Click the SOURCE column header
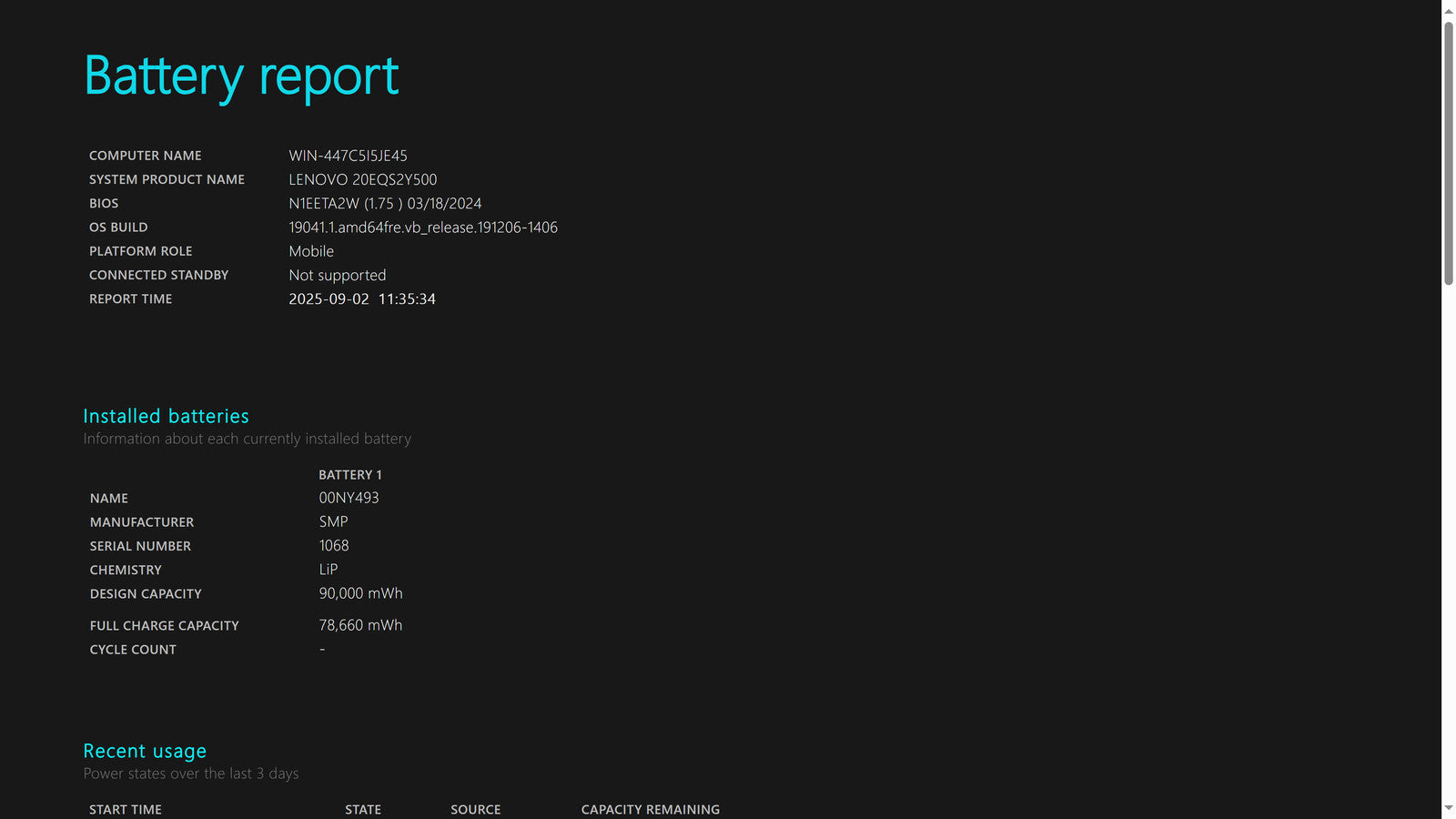1456x819 pixels. 476,810
